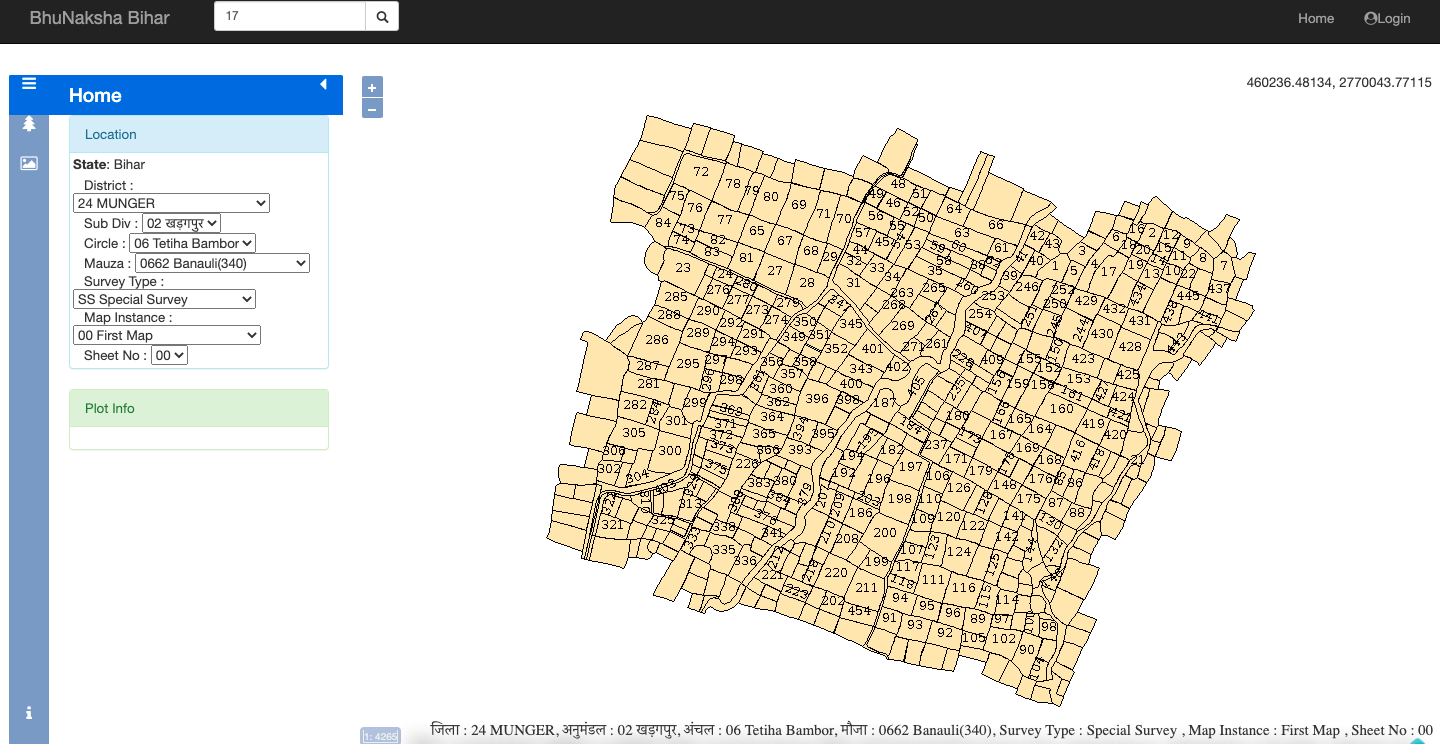The image size is (1440, 744).
Task: Select plot 321 on the map
Action: tap(612, 525)
